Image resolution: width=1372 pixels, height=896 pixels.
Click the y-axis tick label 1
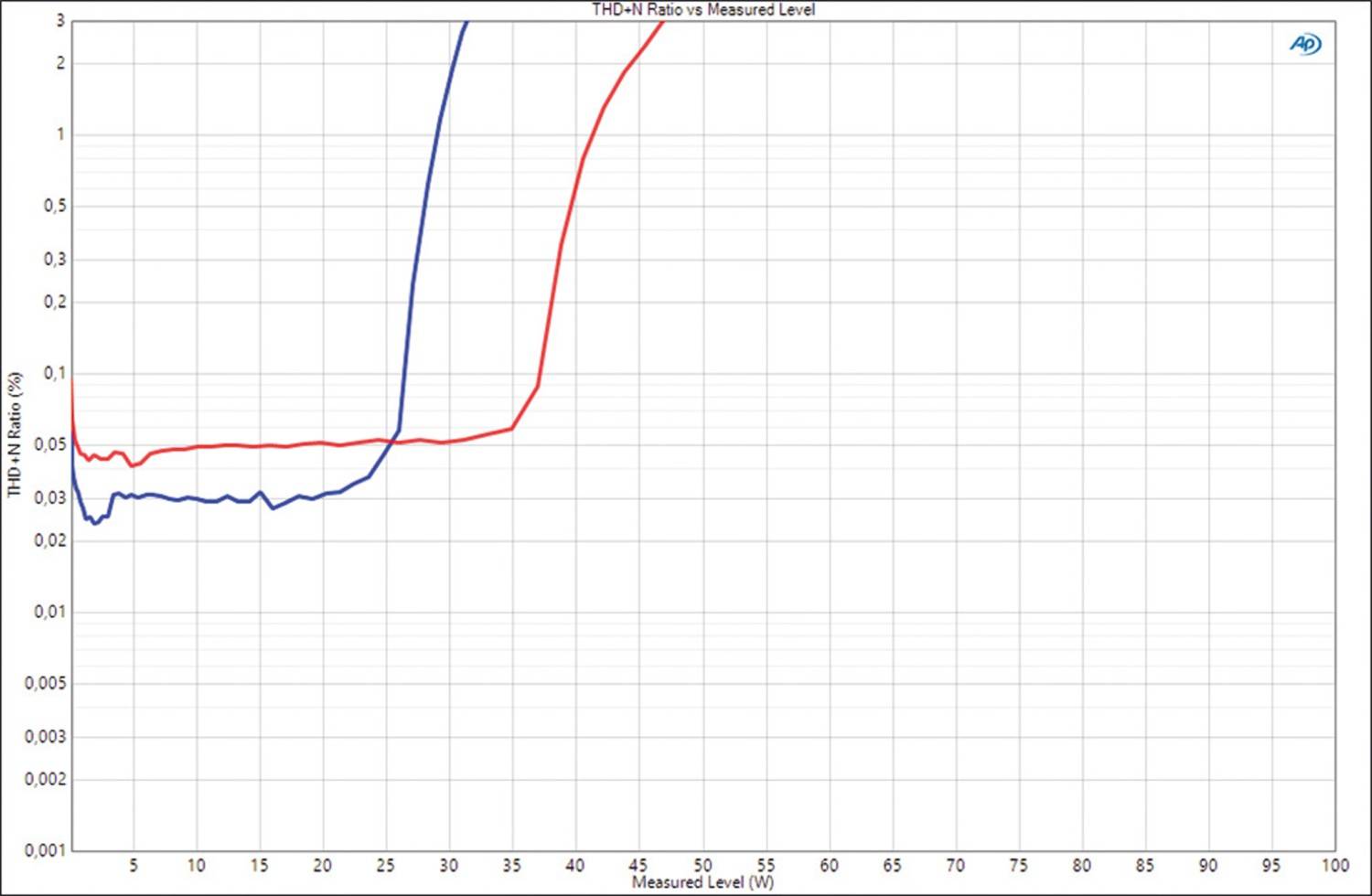click(61, 134)
